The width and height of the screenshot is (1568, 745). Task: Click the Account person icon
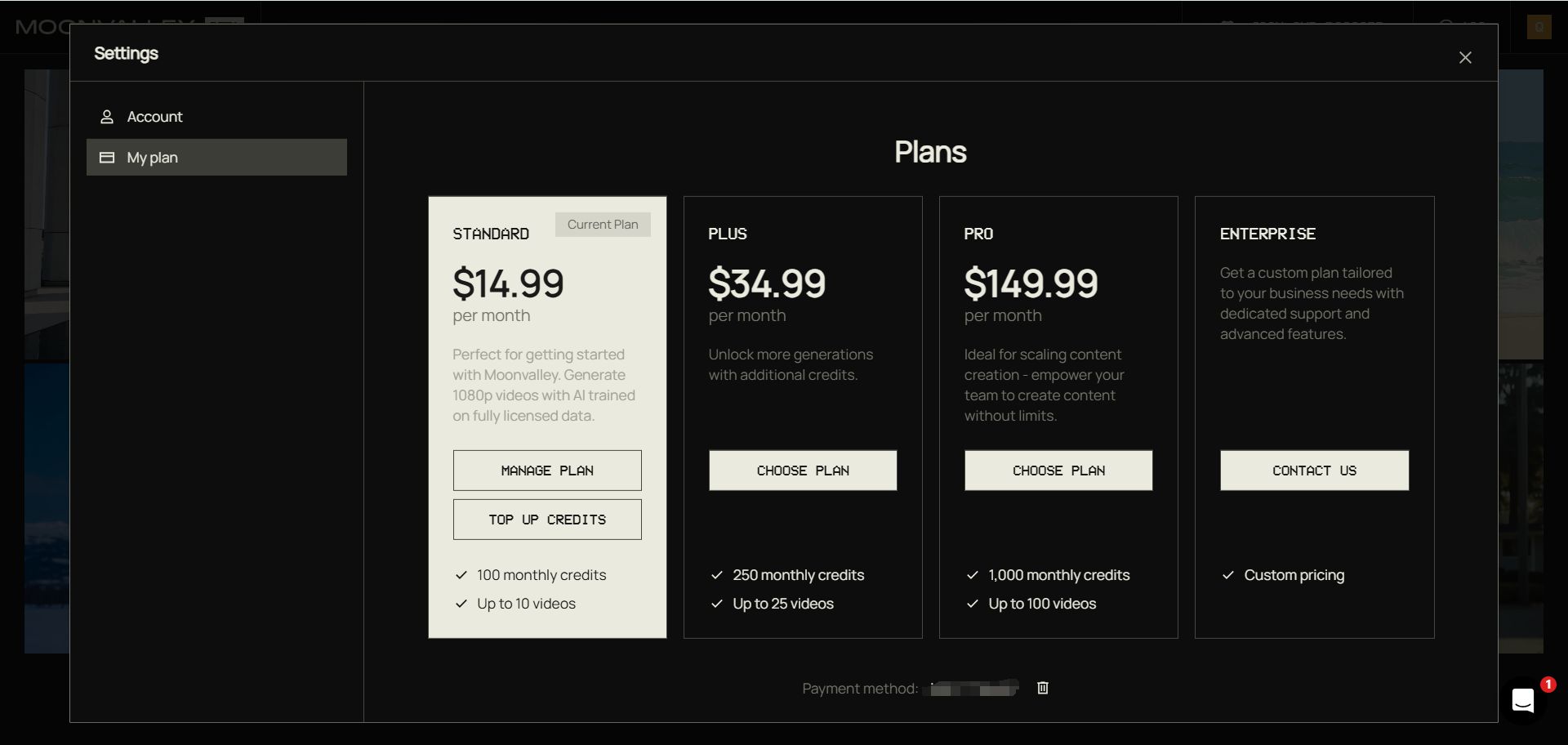(106, 117)
